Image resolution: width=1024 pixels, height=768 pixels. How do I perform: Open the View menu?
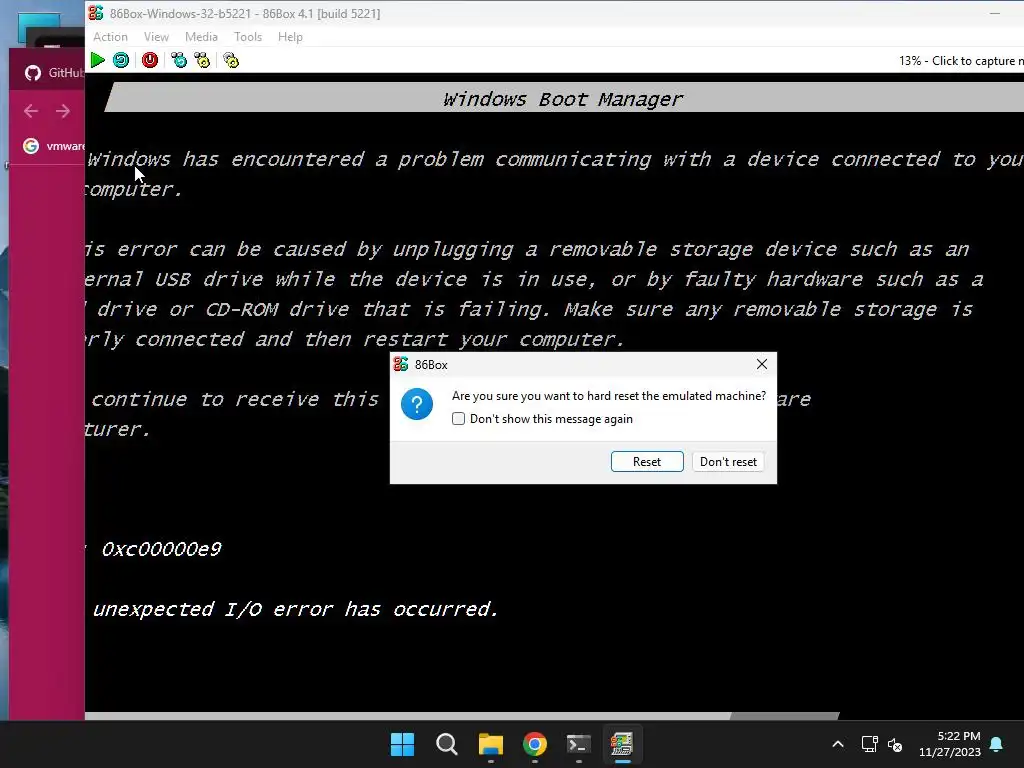(x=156, y=37)
